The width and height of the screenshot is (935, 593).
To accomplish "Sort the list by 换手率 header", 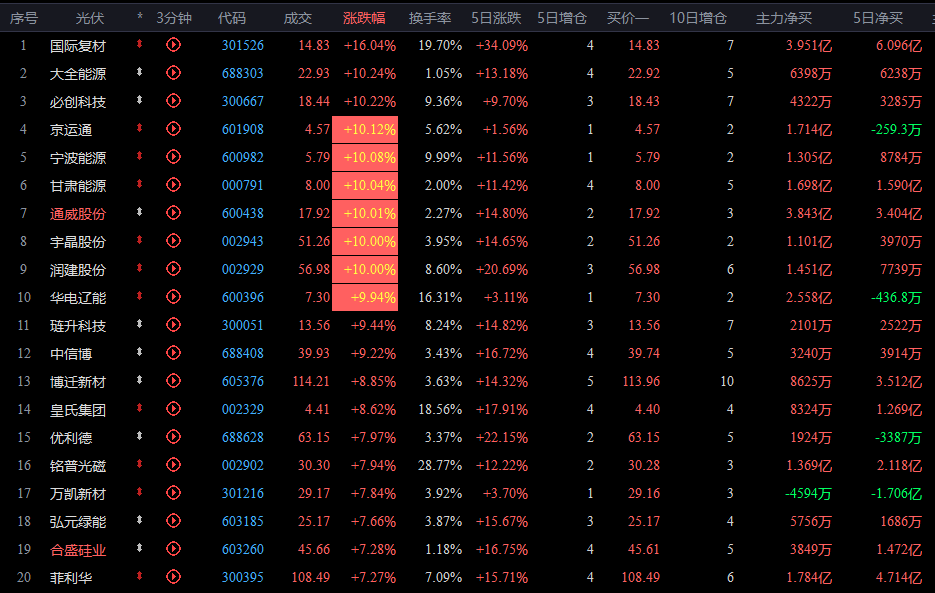I will [429, 18].
